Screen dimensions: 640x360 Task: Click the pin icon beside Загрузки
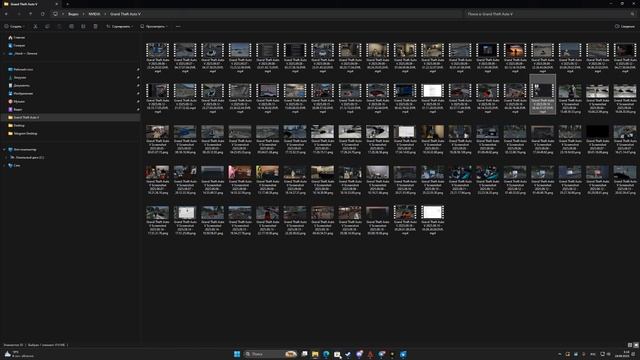tap(138, 78)
